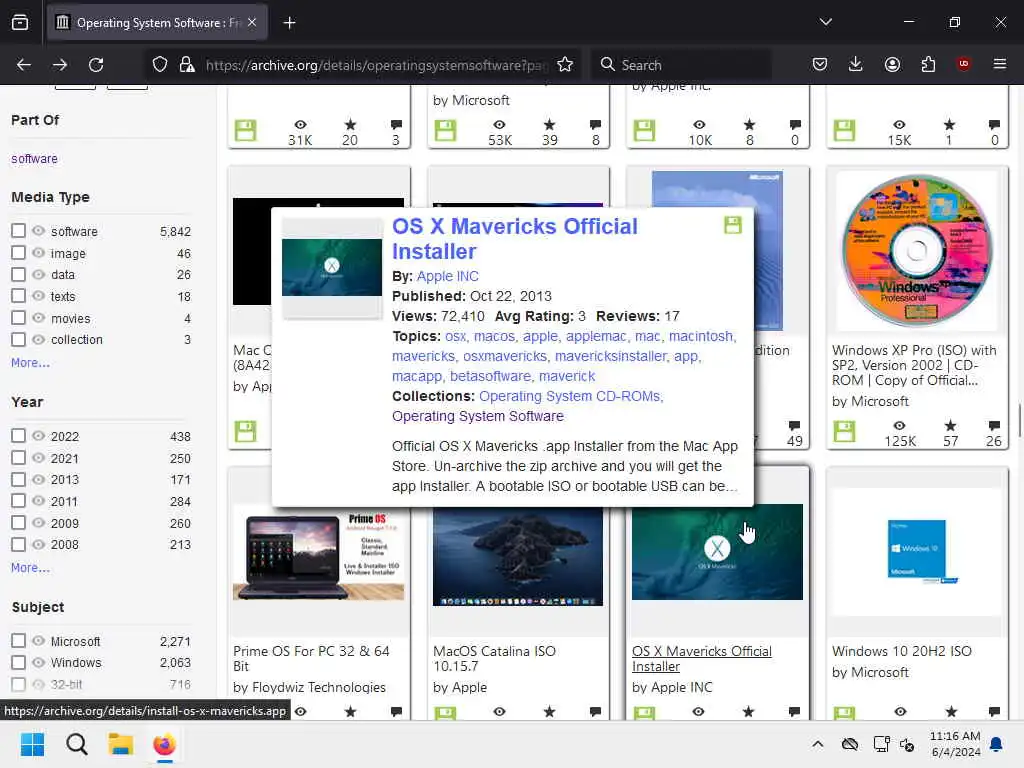Go back to the previous page
Screen dimensions: 1024x768
tap(24, 65)
